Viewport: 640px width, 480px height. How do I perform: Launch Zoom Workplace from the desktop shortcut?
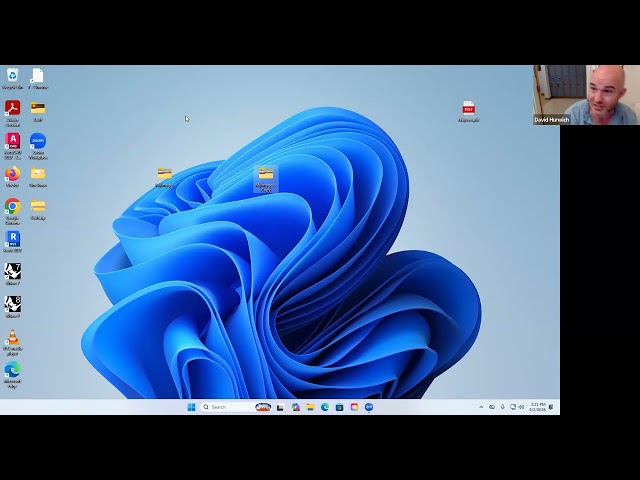click(x=38, y=146)
